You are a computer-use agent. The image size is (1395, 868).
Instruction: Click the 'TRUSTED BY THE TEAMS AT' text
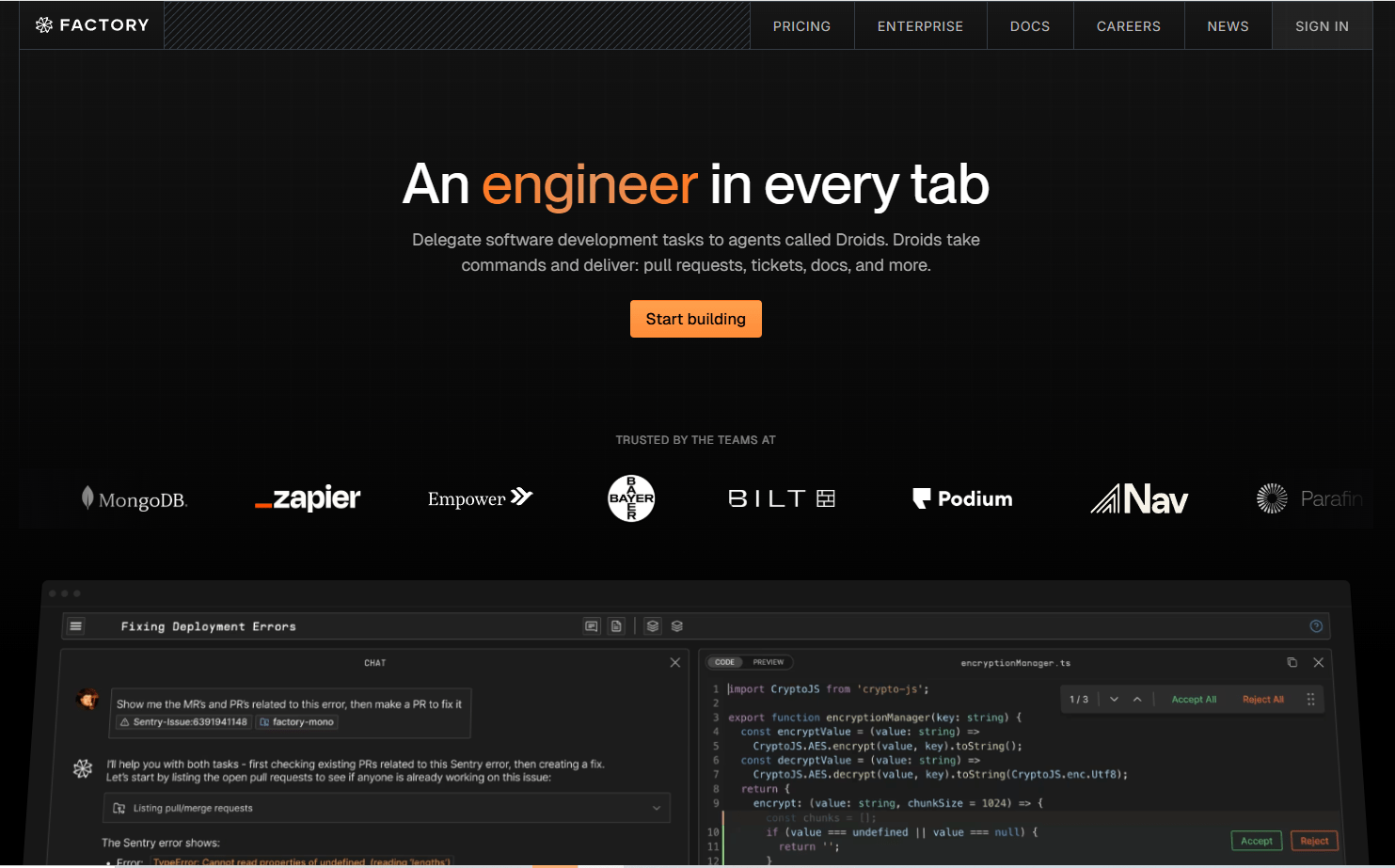click(696, 440)
